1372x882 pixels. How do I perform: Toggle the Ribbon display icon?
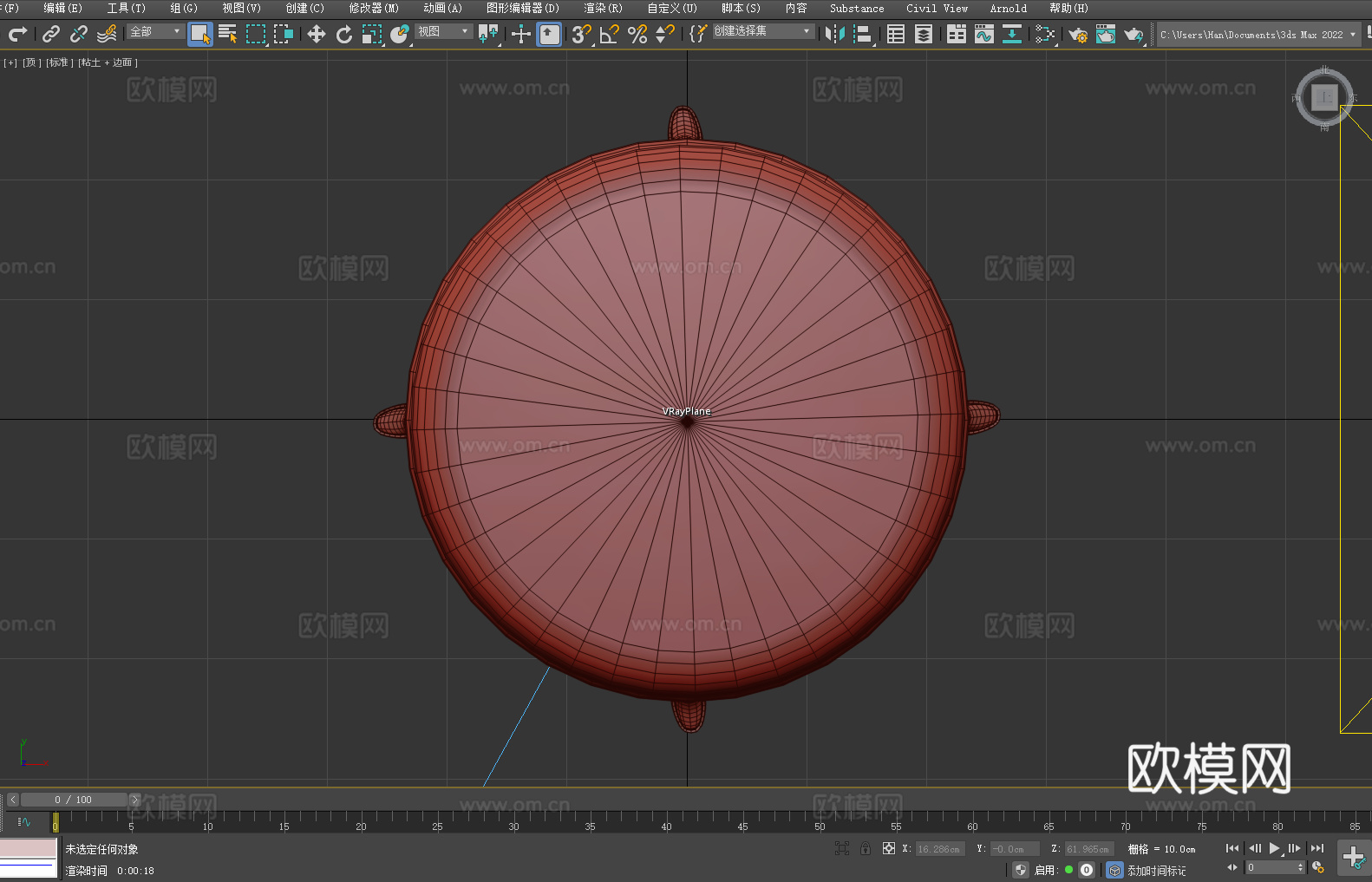(x=957, y=34)
